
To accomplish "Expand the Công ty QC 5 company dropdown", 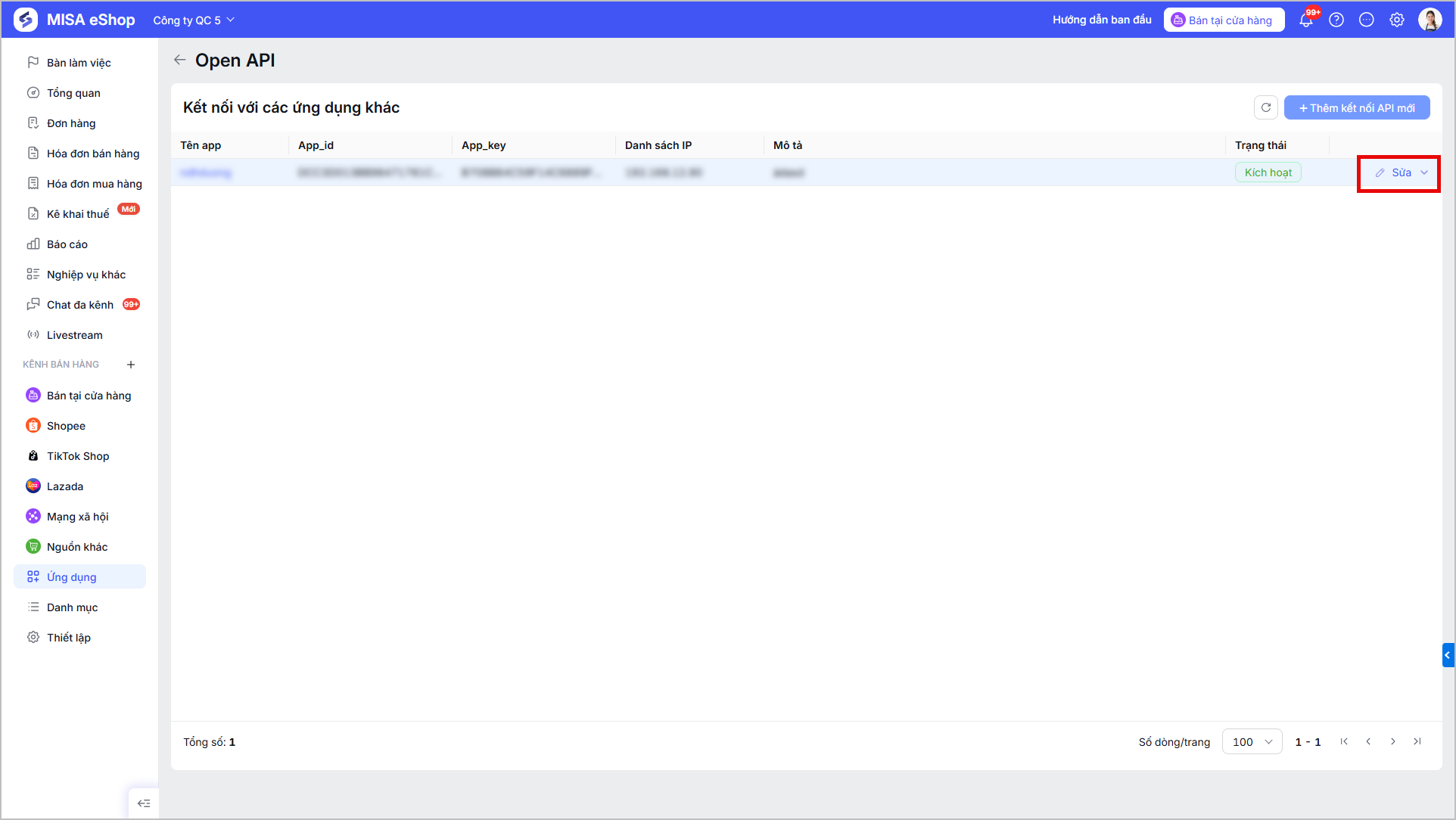I will point(194,20).
